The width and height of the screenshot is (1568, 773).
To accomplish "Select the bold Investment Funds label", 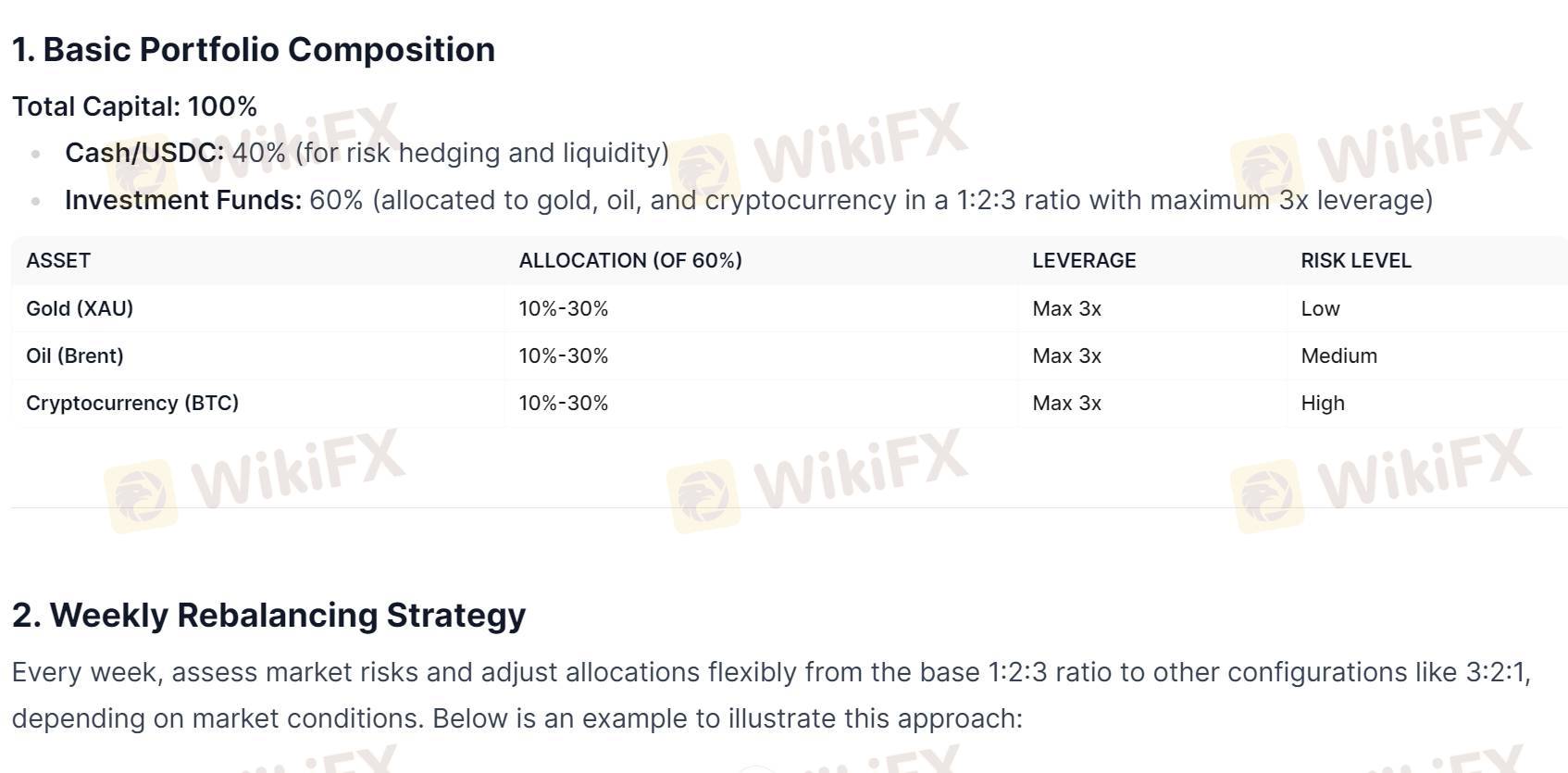I will (183, 200).
